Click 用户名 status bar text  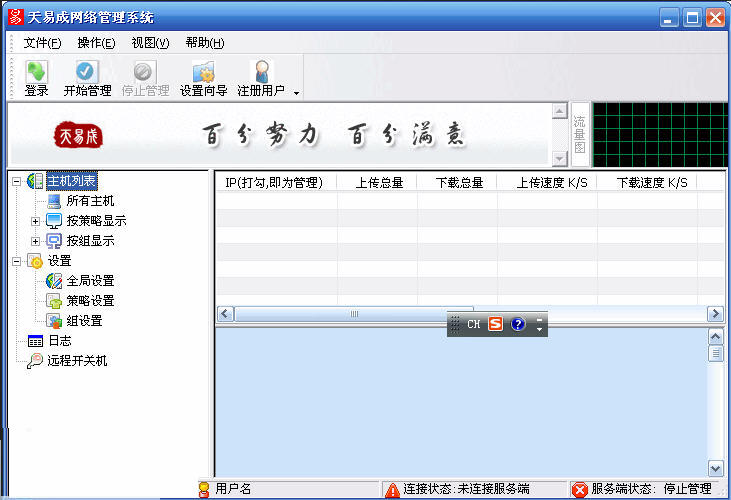coord(233,489)
